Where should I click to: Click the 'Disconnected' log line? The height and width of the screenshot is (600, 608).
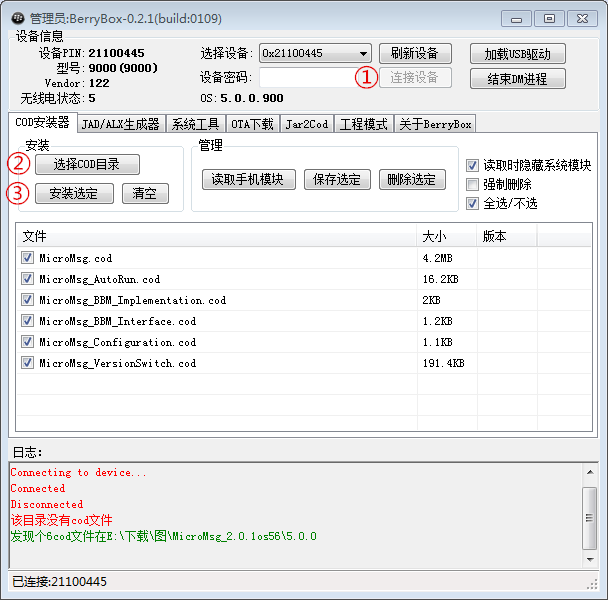pos(47,504)
